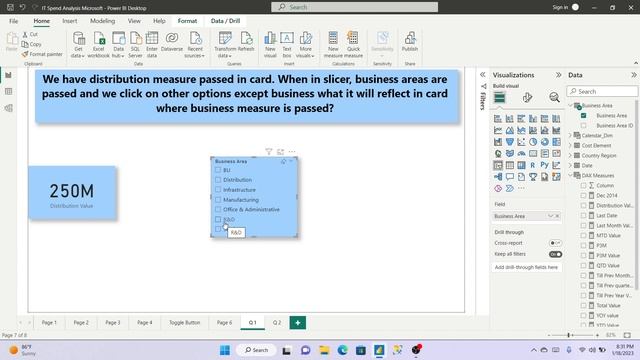Screen dimensions: 640x360
Task: Select the Python visual icon
Action: (544, 165)
